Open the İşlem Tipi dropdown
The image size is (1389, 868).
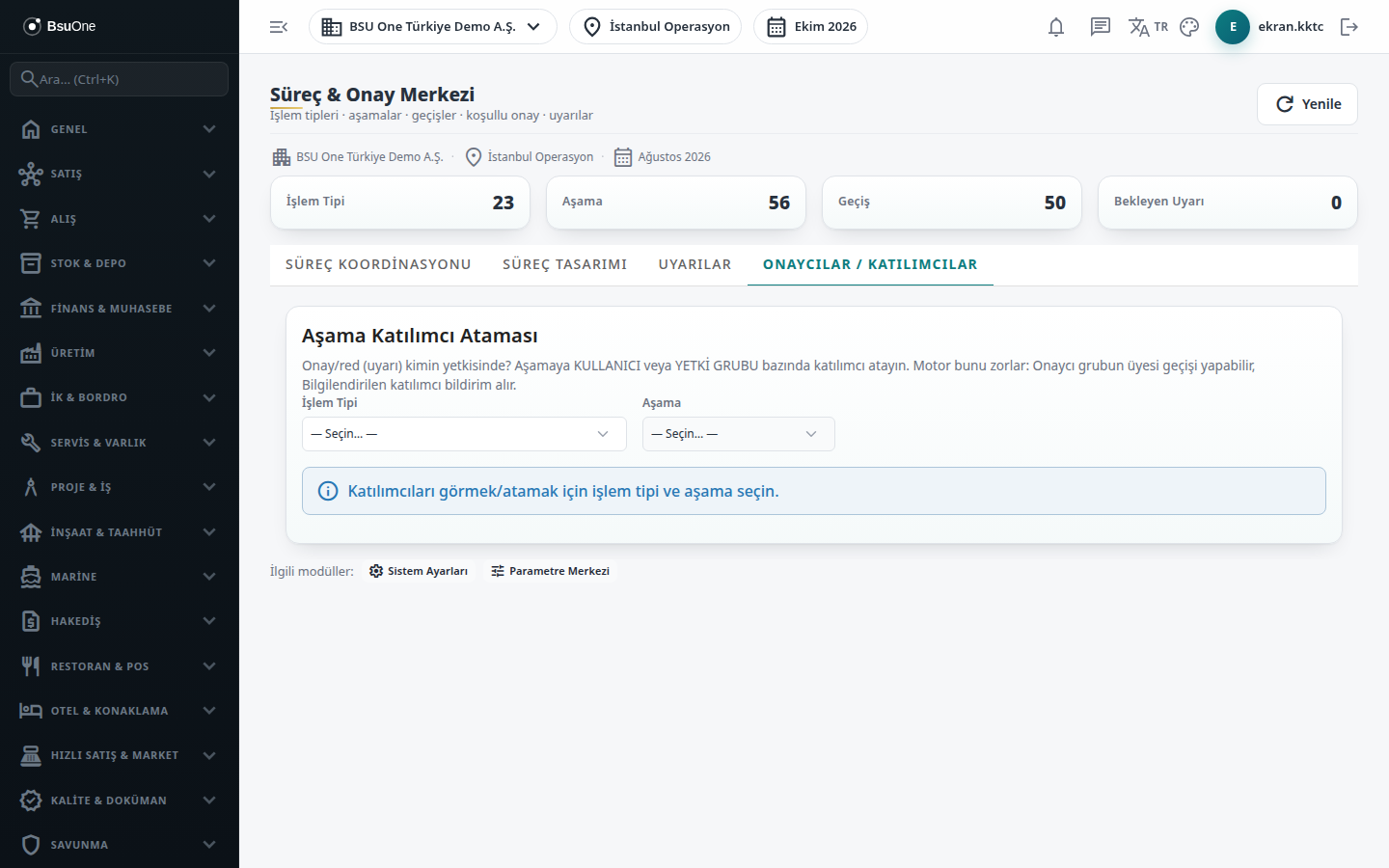[x=464, y=434]
